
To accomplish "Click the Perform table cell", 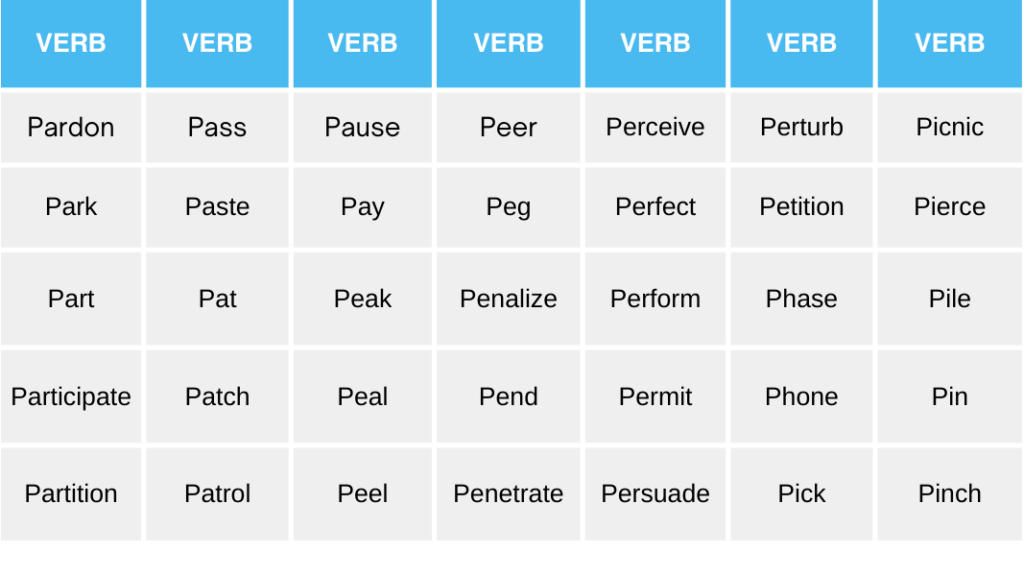I will (x=655, y=298).
